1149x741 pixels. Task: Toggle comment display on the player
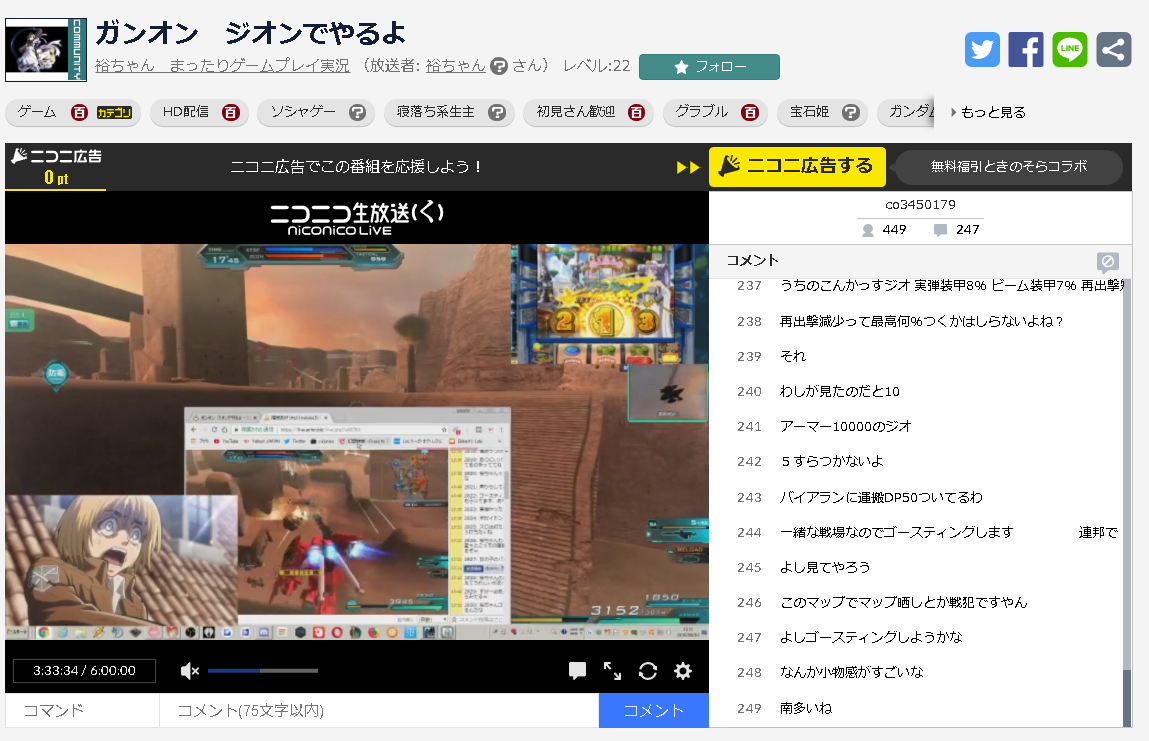coord(577,671)
